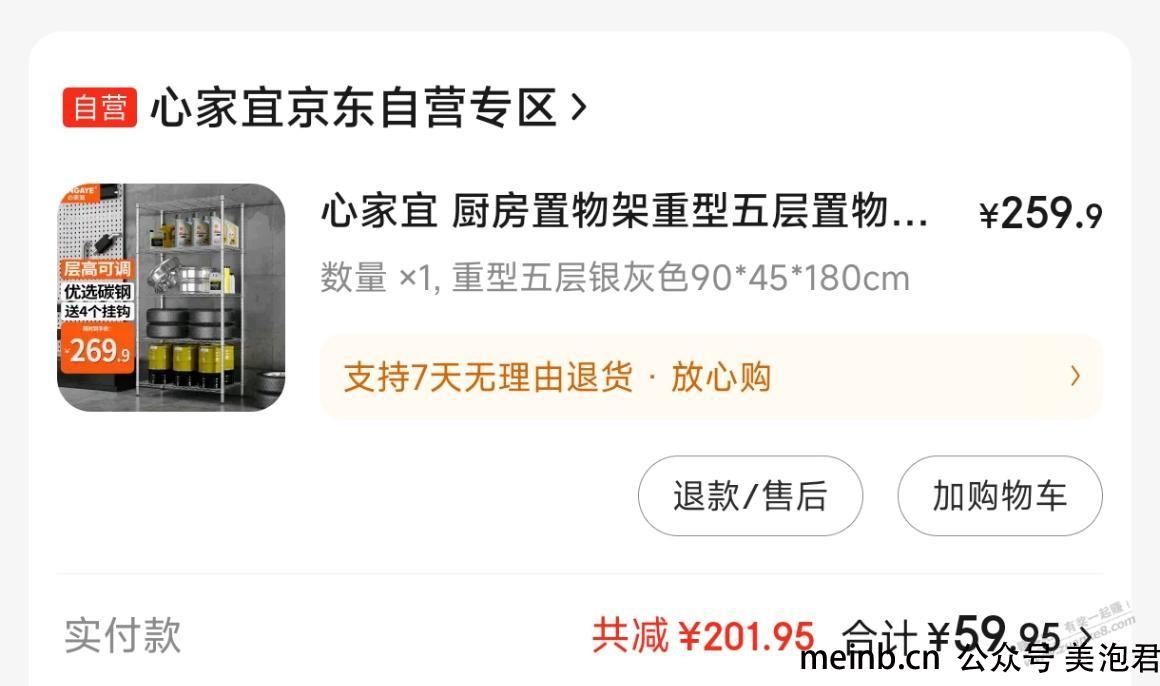The image size is (1160, 686).
Task: Open product title 心家宜 厨房置物架重型五层置物
Action: pyautogui.click(x=624, y=212)
